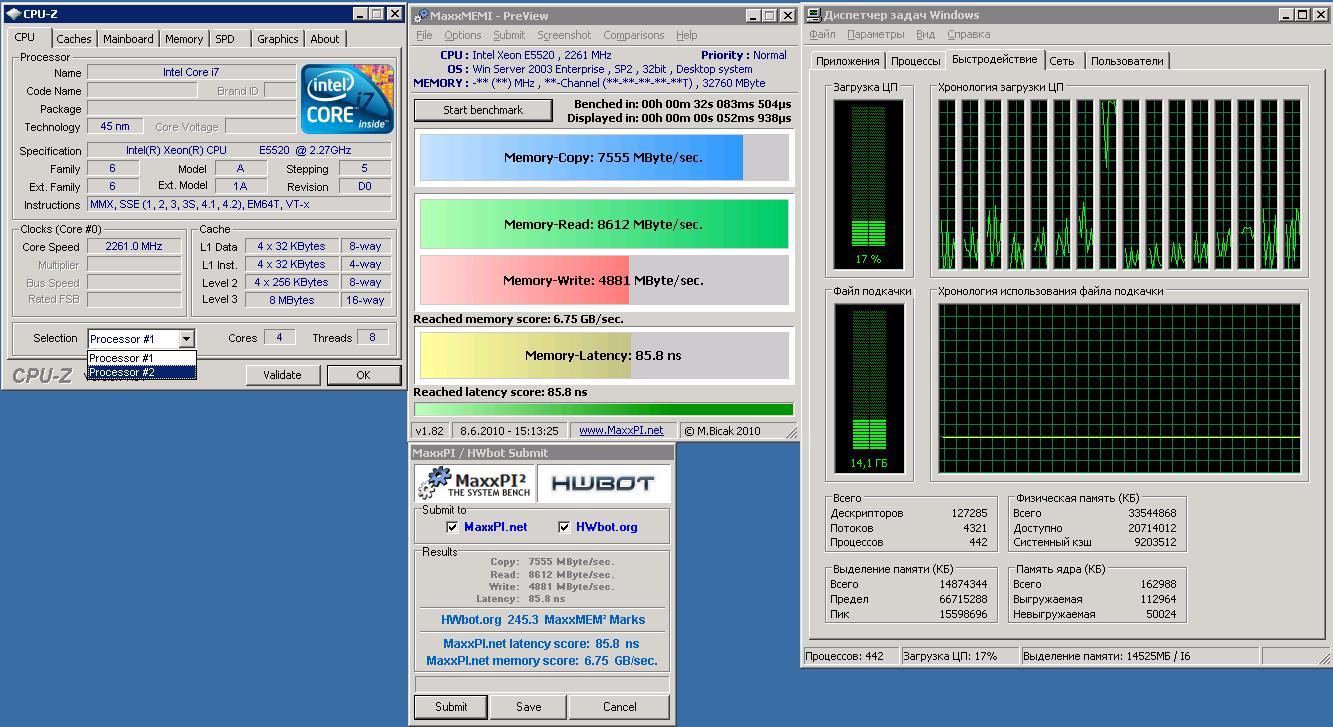This screenshot has width=1333, height=727.
Task: Open Пользователи tab in Task Manager
Action: point(1127,61)
